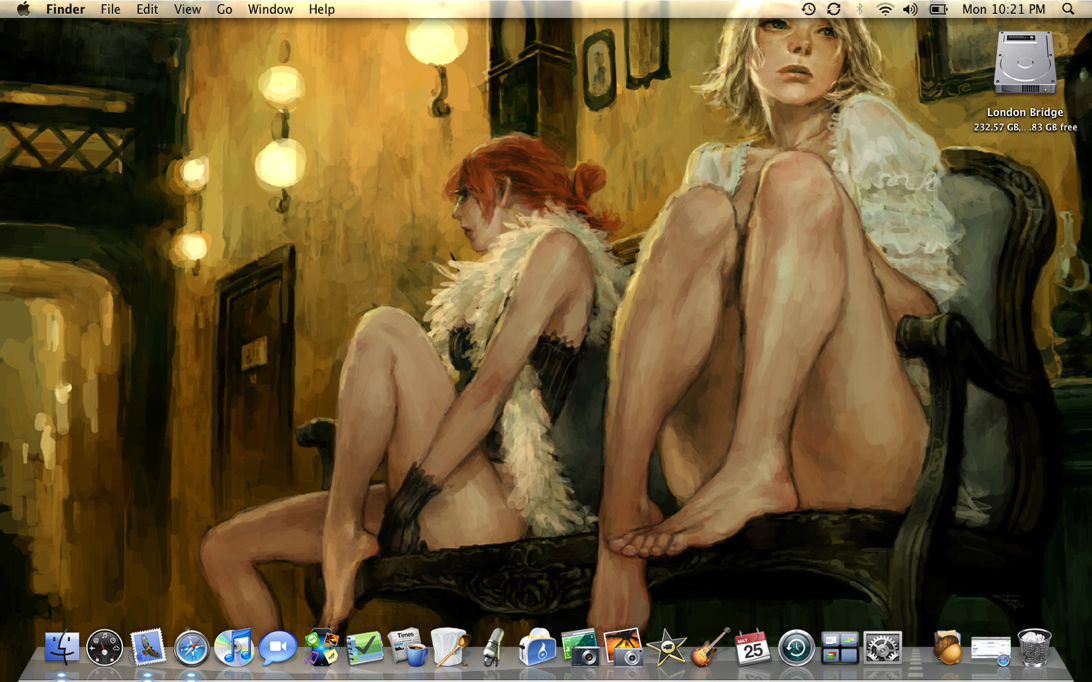Open the Edit menu
This screenshot has height=682, width=1092.
pyautogui.click(x=147, y=9)
